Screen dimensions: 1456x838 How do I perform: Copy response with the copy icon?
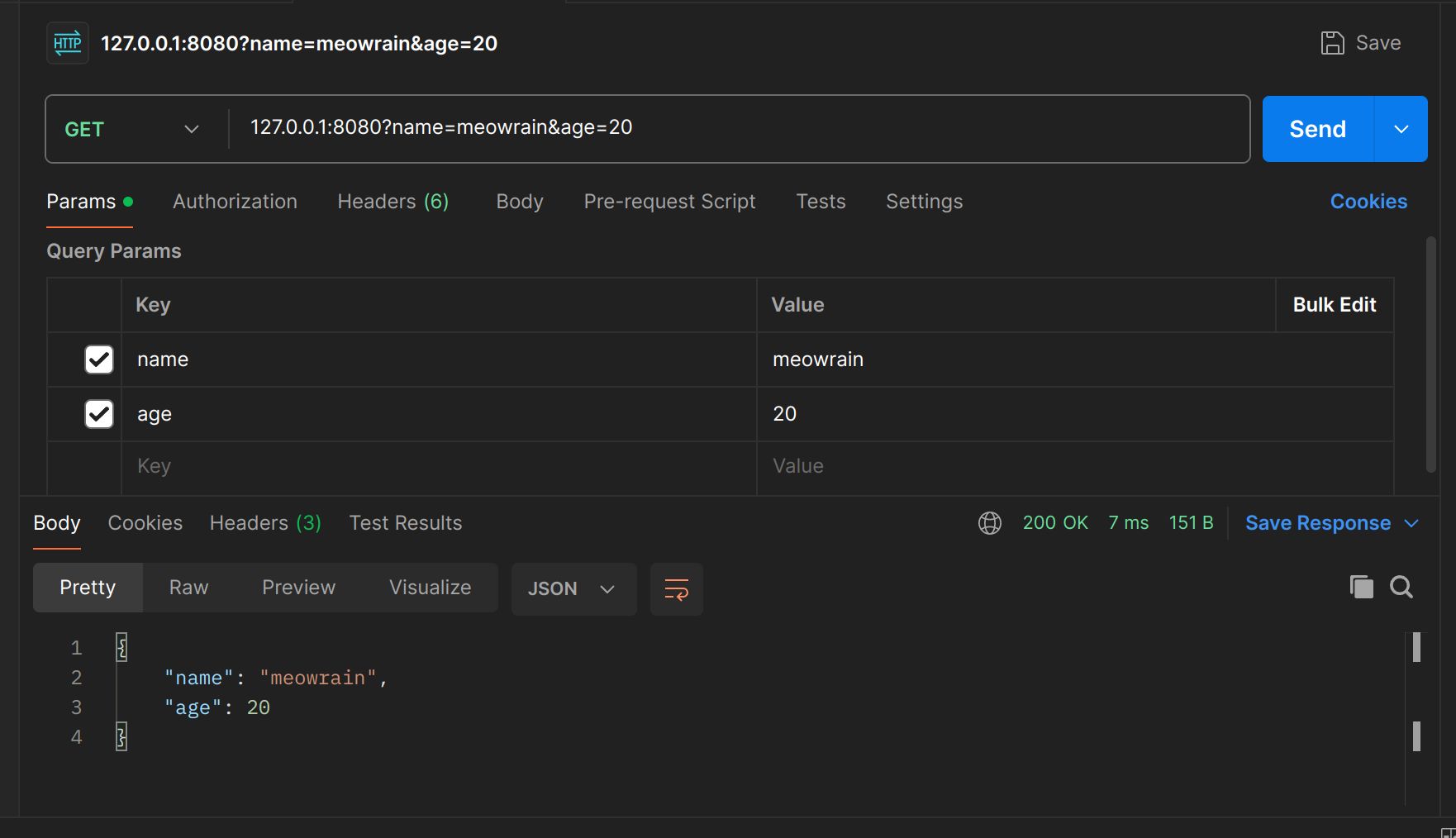coord(1361,587)
